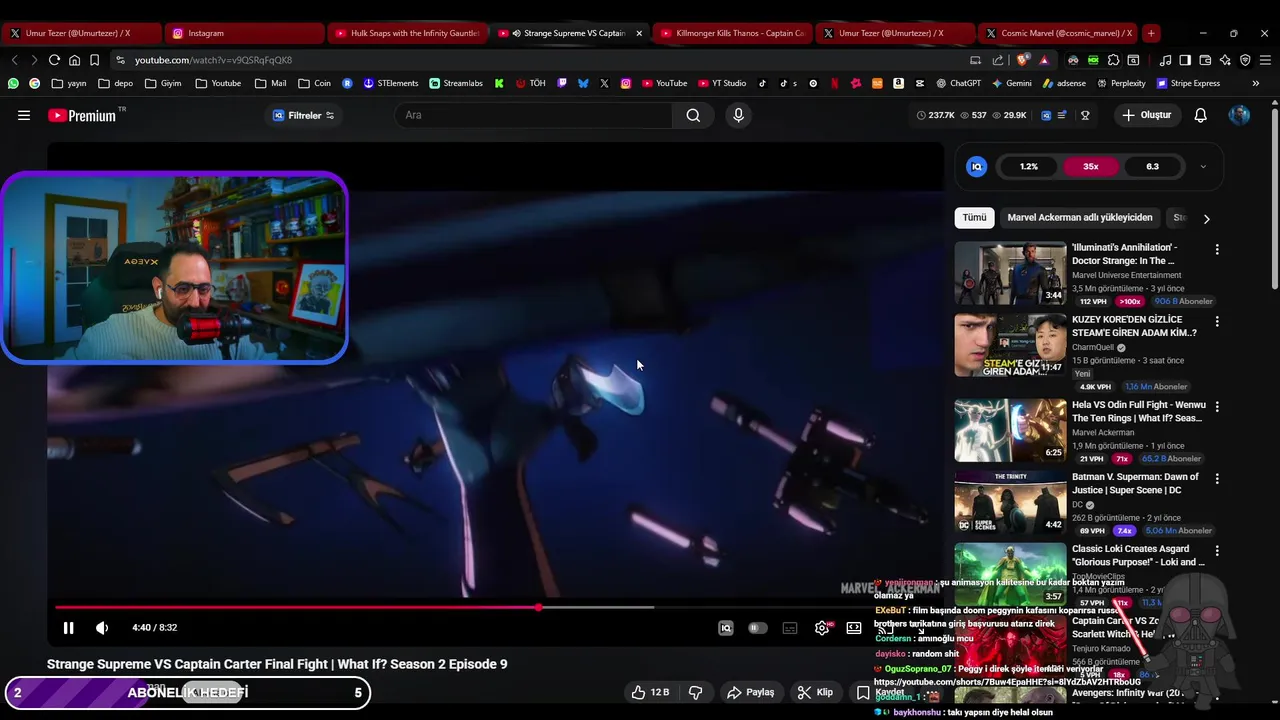
Task: Open options for Batman V. Superman video
Action: [x=1217, y=479]
